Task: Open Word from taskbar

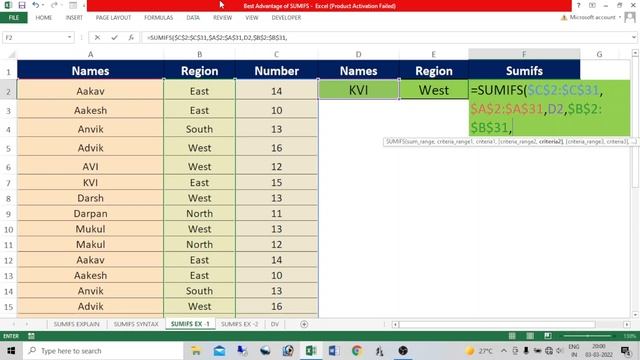Action: pyautogui.click(x=333, y=351)
